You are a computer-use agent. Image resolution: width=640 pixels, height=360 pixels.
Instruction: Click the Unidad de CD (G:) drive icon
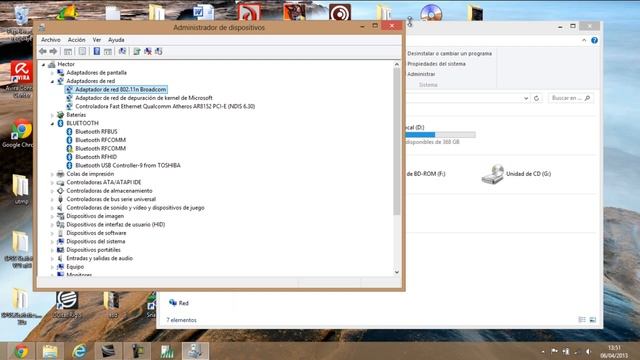(493, 174)
